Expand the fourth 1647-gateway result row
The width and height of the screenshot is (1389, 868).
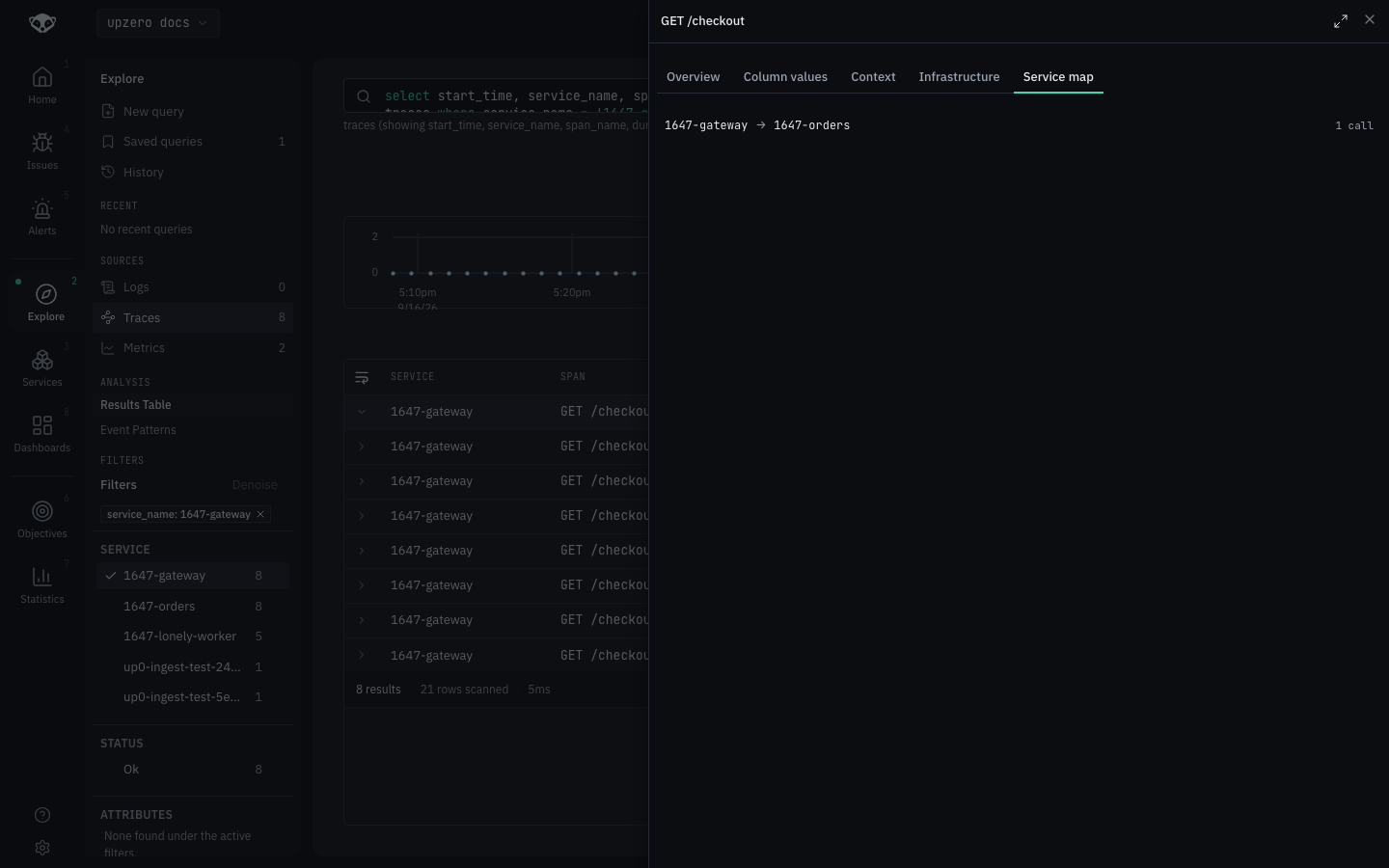coord(362,516)
